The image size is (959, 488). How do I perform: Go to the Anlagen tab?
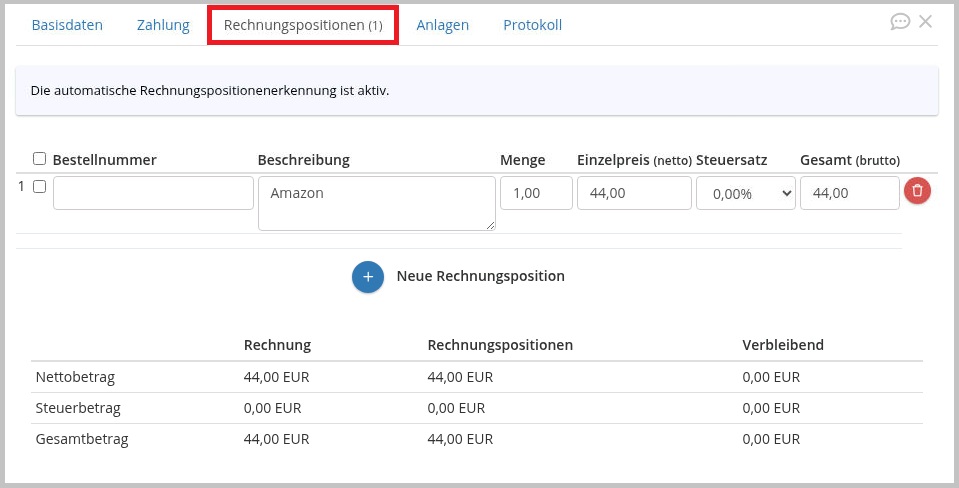pyautogui.click(x=443, y=25)
